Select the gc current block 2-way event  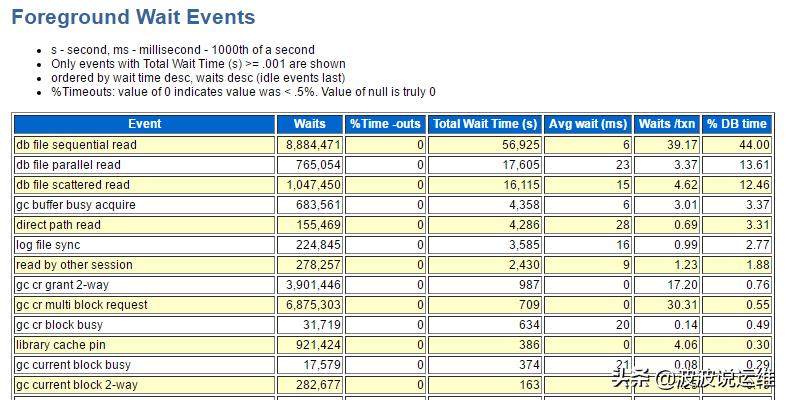77,385
